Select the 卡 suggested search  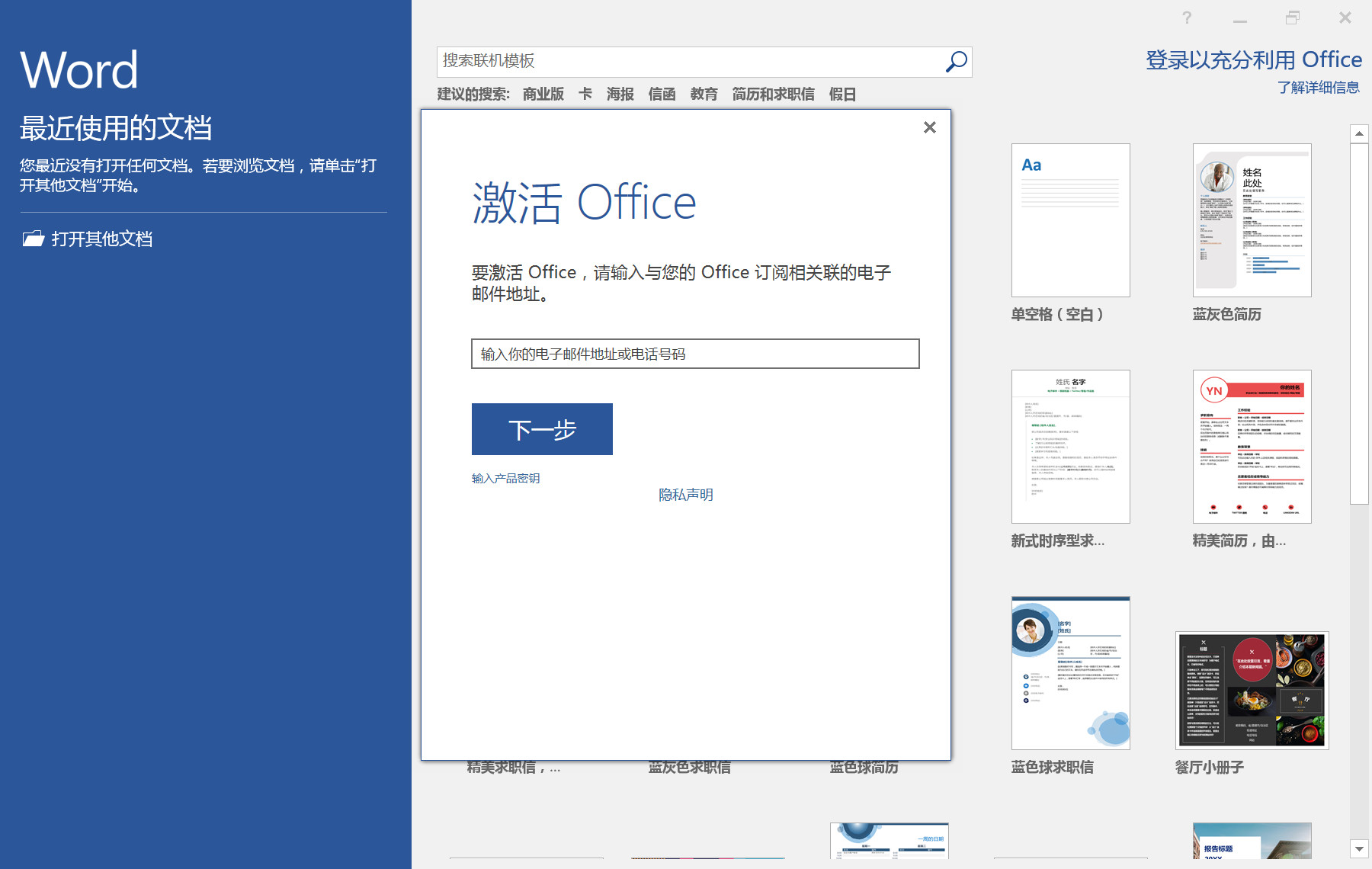tap(585, 94)
